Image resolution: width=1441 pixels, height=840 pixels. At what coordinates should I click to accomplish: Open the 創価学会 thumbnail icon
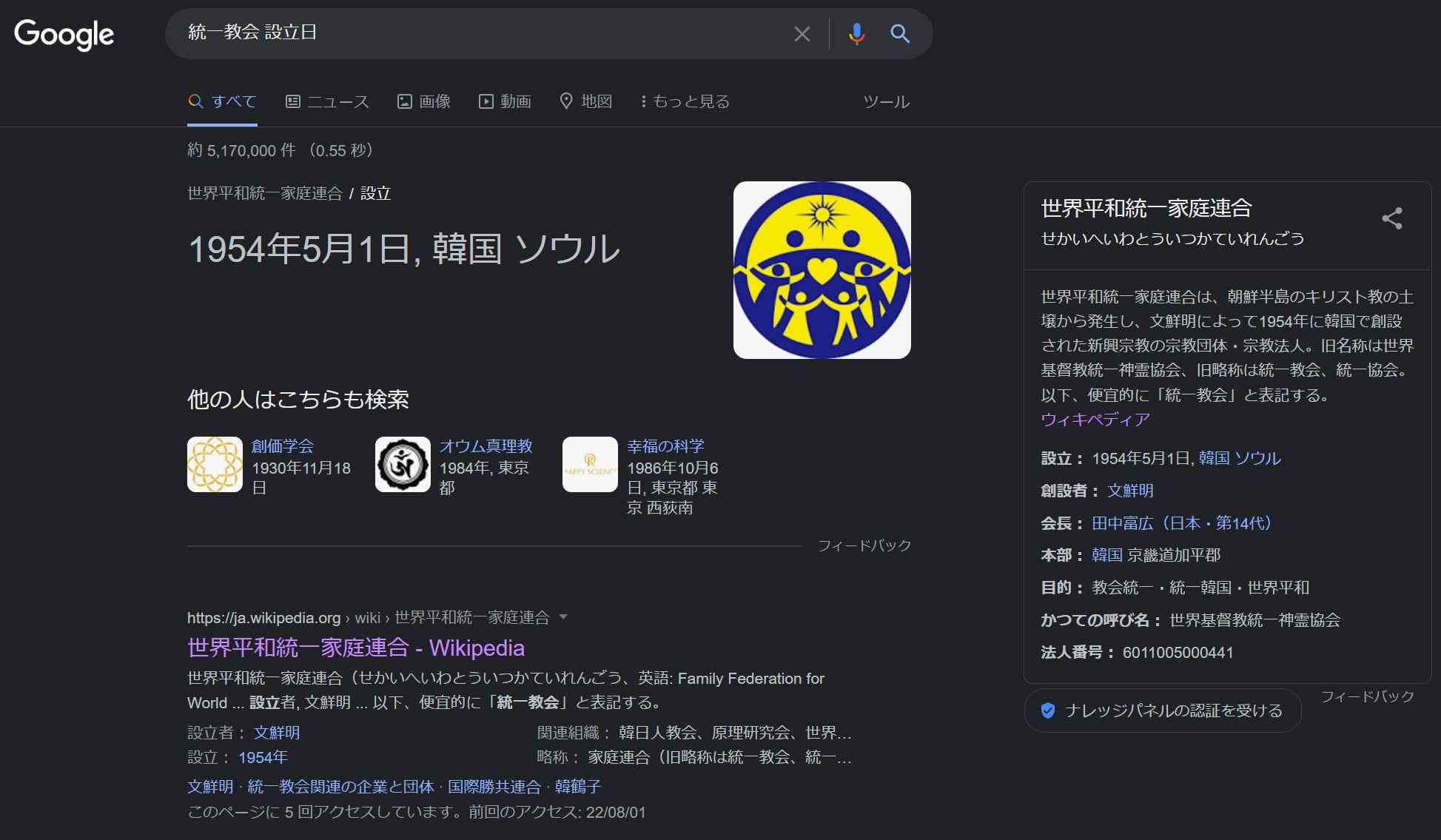point(215,464)
